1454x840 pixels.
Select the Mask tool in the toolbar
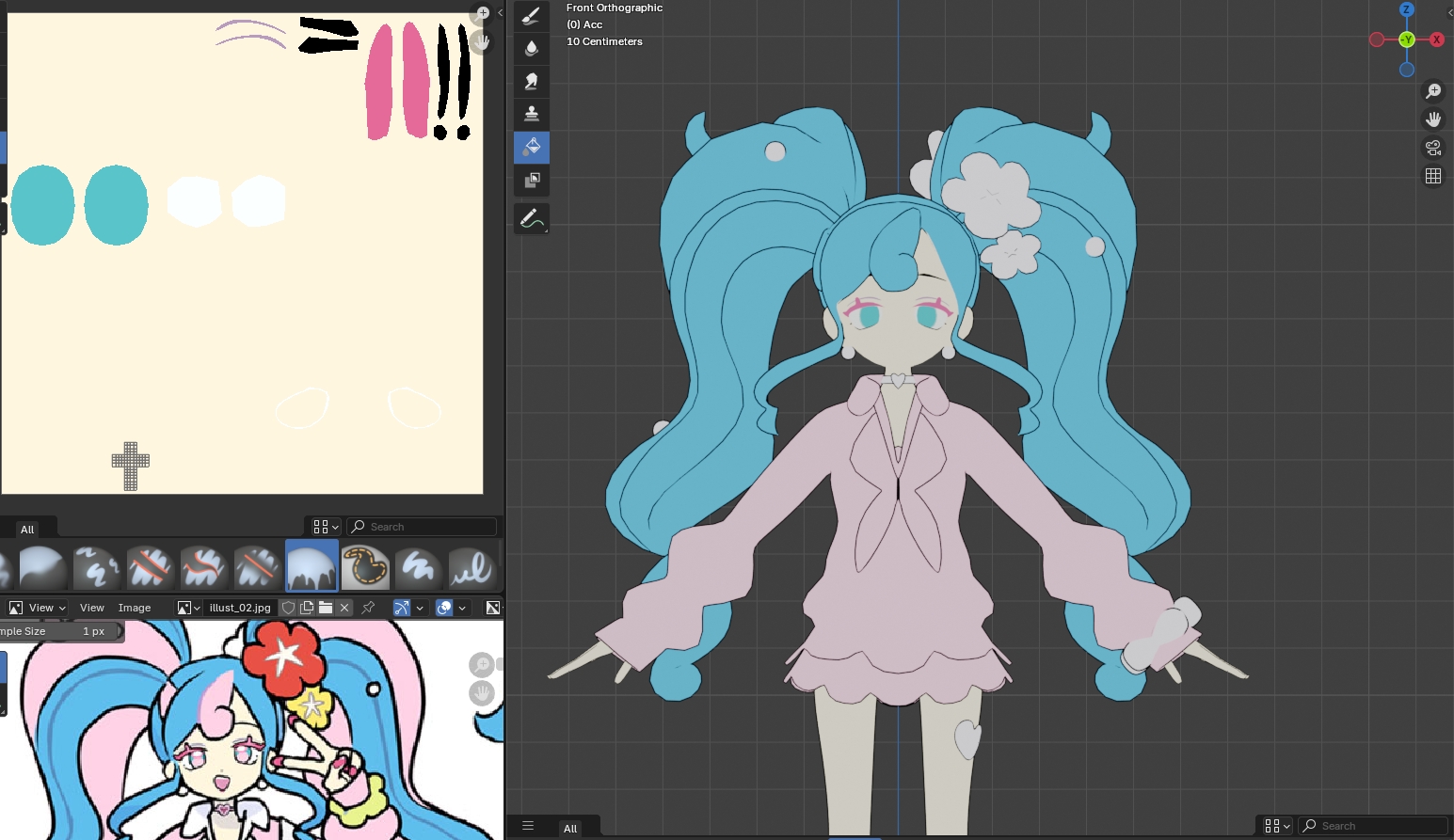[531, 180]
